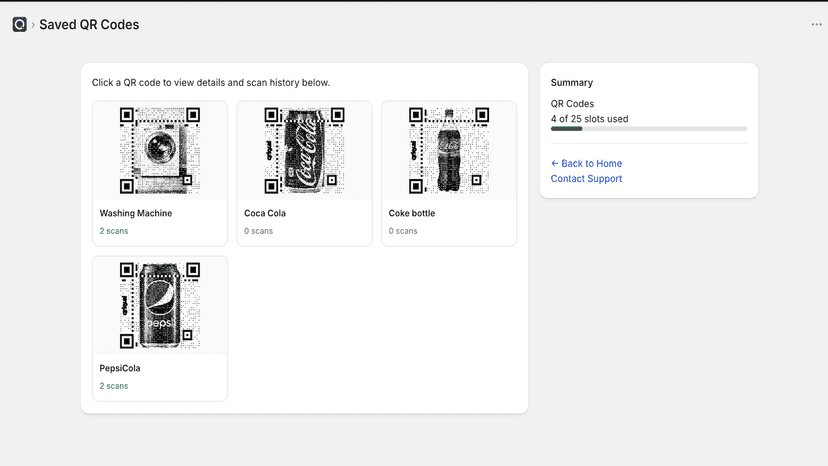Click the instruction text about scan history
The width and height of the screenshot is (828, 466).
point(211,82)
